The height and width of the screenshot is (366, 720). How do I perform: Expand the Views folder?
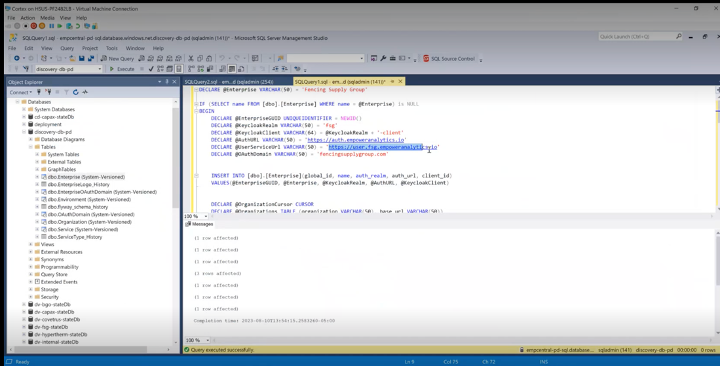pos(31,244)
